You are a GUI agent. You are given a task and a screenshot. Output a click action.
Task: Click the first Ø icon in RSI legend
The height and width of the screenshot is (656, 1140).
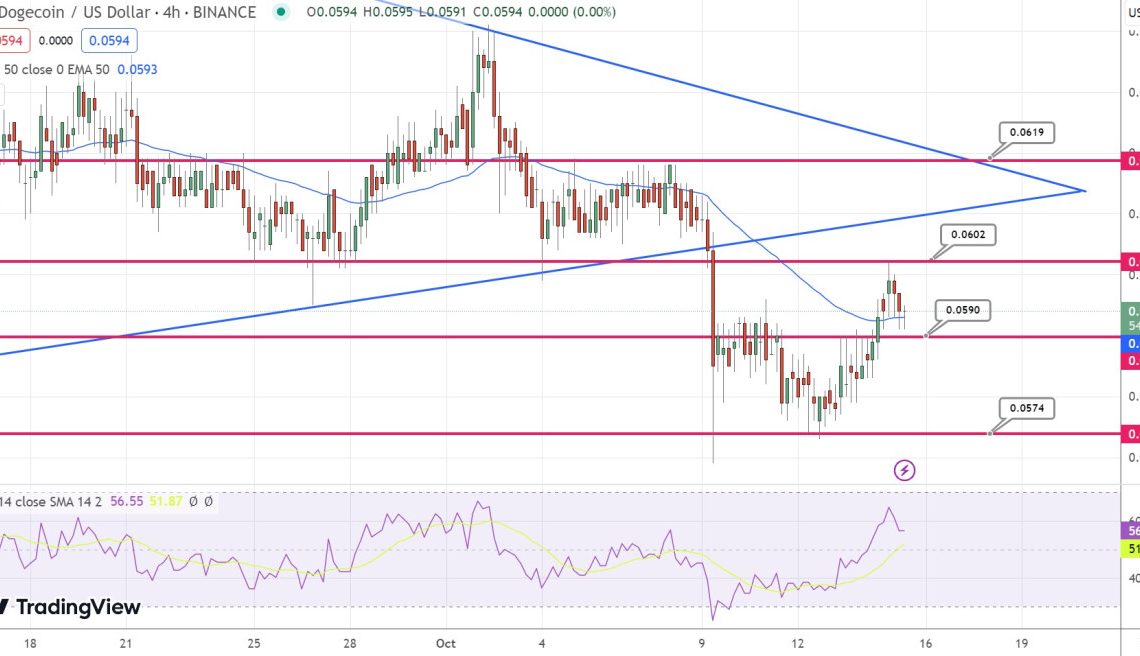194,501
